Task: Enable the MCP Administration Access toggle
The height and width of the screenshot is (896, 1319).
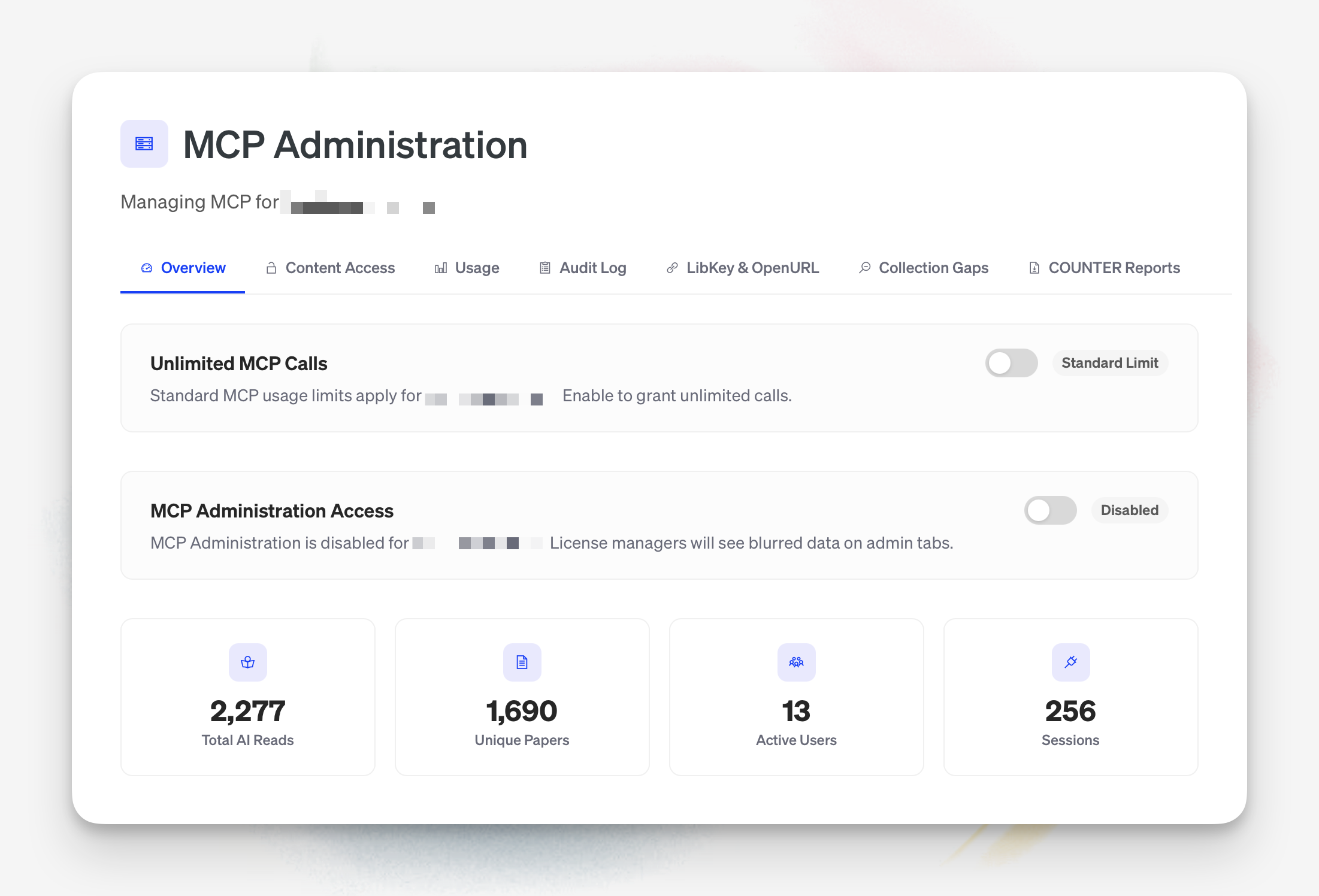Action: point(1049,510)
